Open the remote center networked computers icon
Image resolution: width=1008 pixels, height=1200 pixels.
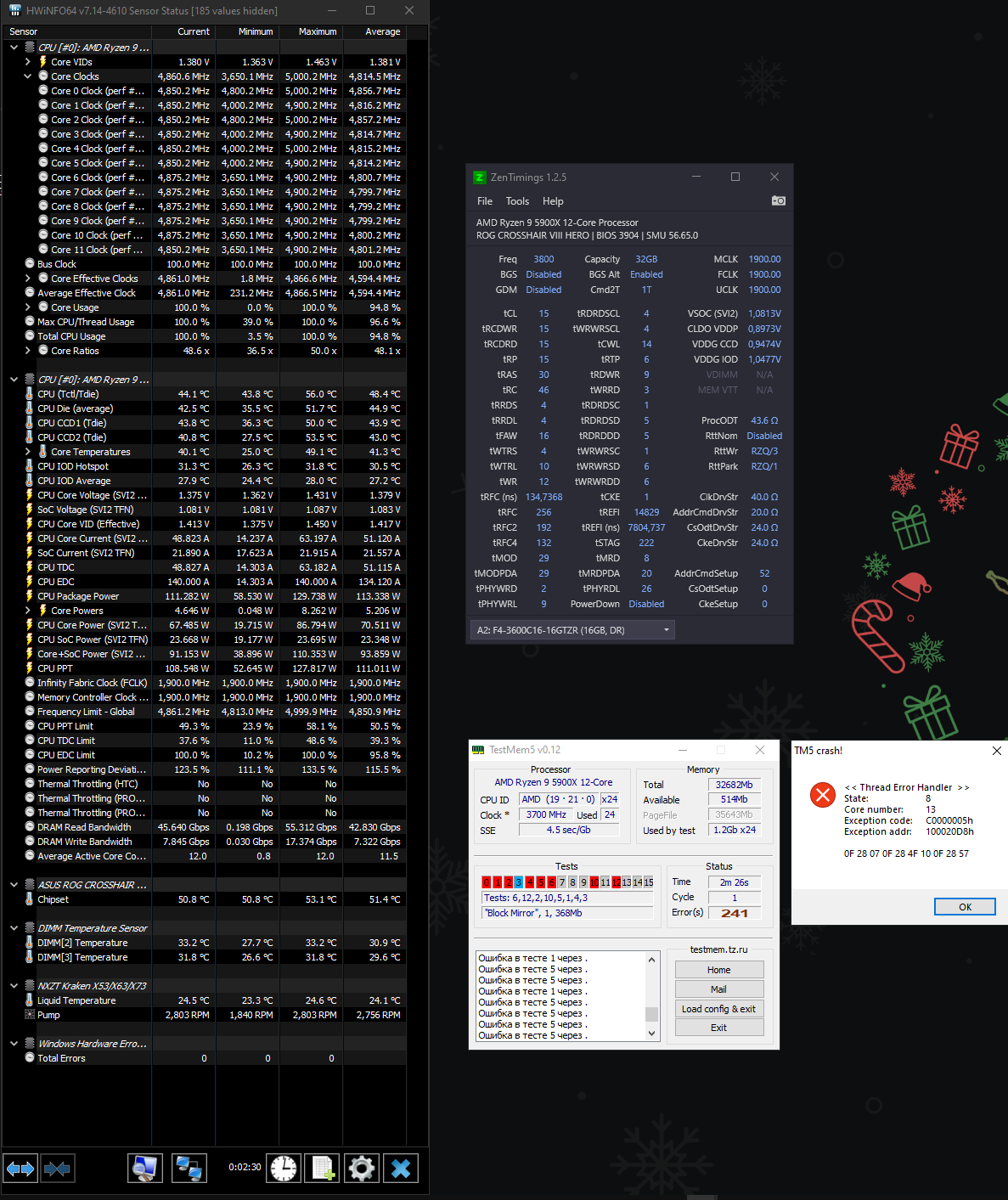(188, 1169)
